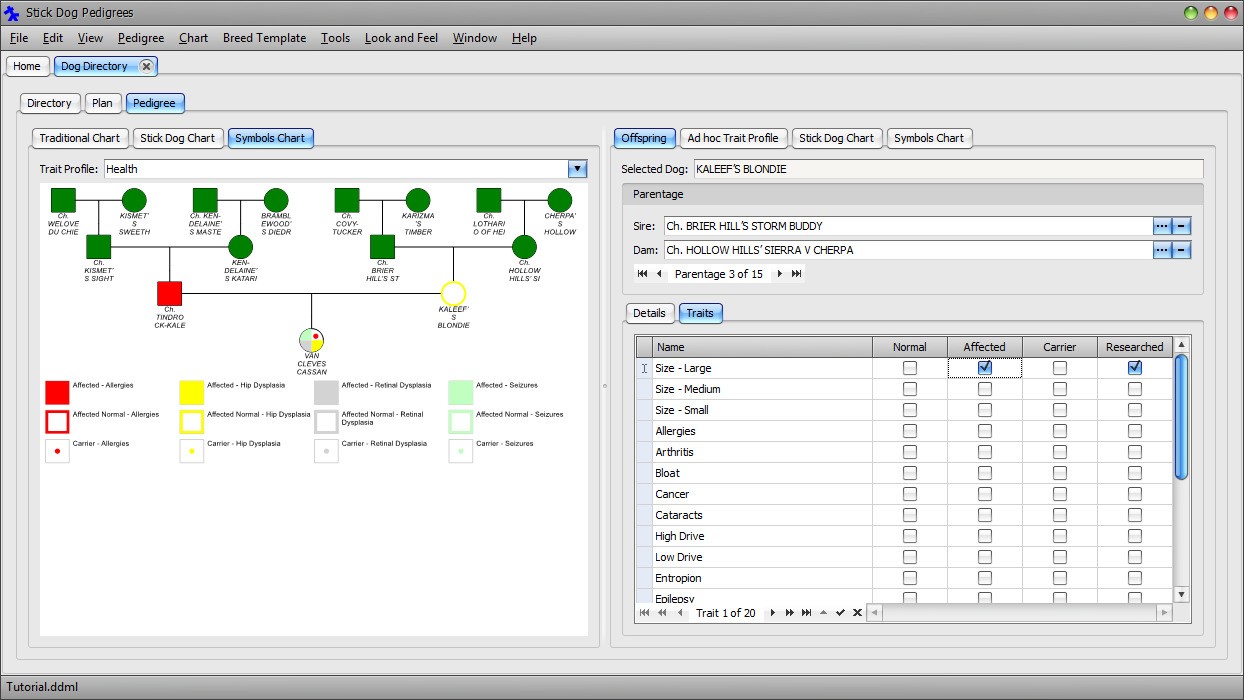Image resolution: width=1244 pixels, height=700 pixels.
Task: Close the Dog Directory tab
Action: [x=147, y=66]
